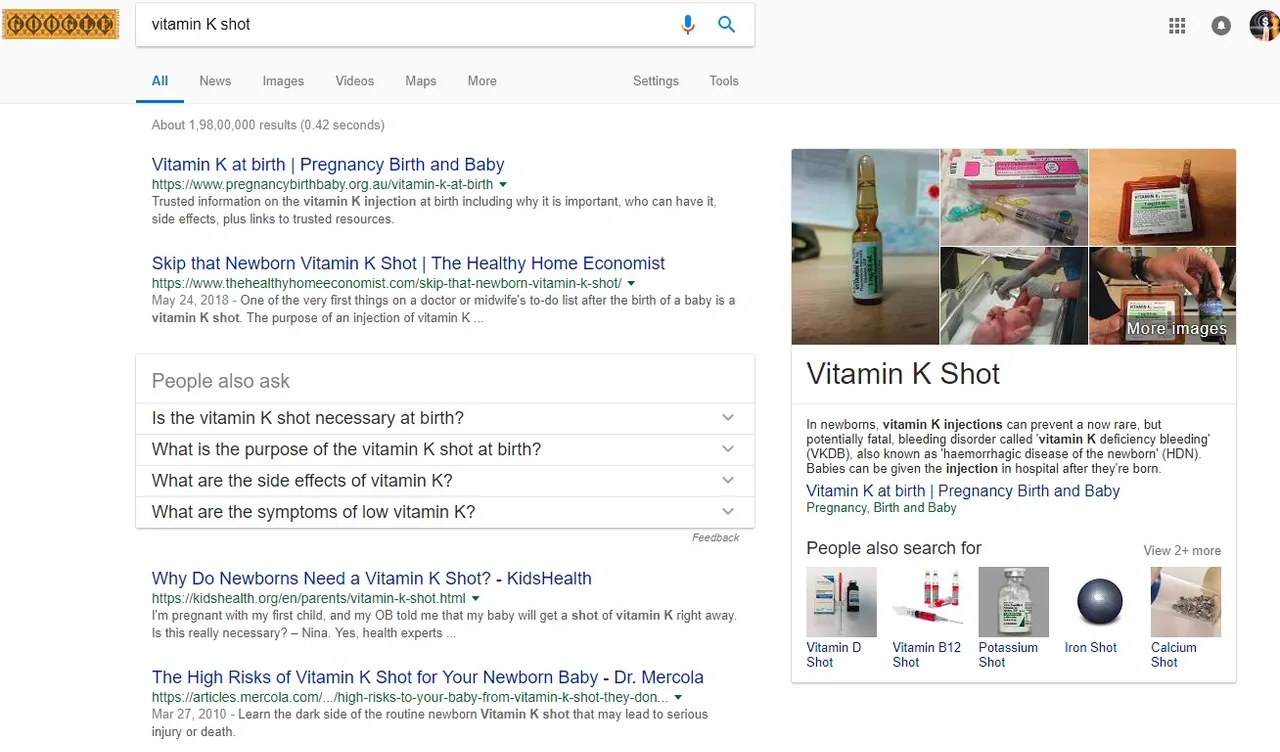
Task: Click the Google doodle logo
Action: coord(60,24)
